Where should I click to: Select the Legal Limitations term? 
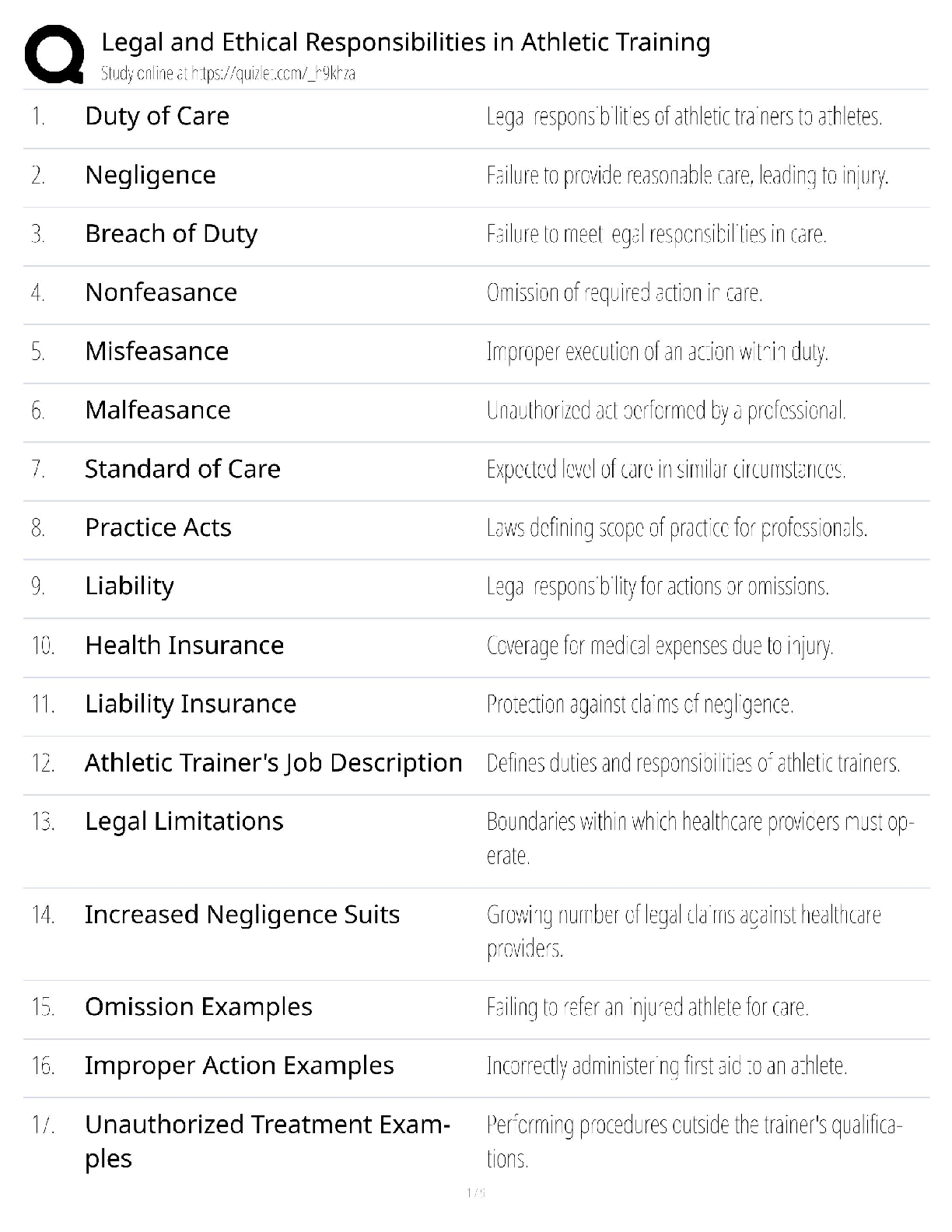coord(184,821)
